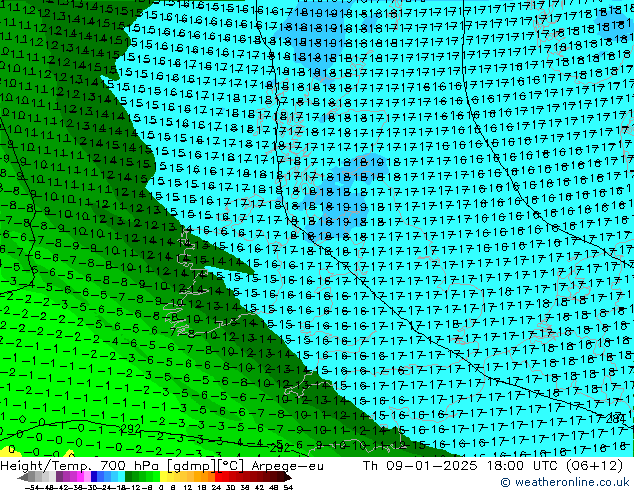
Task: Click the right arrow end of the color scale
Action: 288,477
